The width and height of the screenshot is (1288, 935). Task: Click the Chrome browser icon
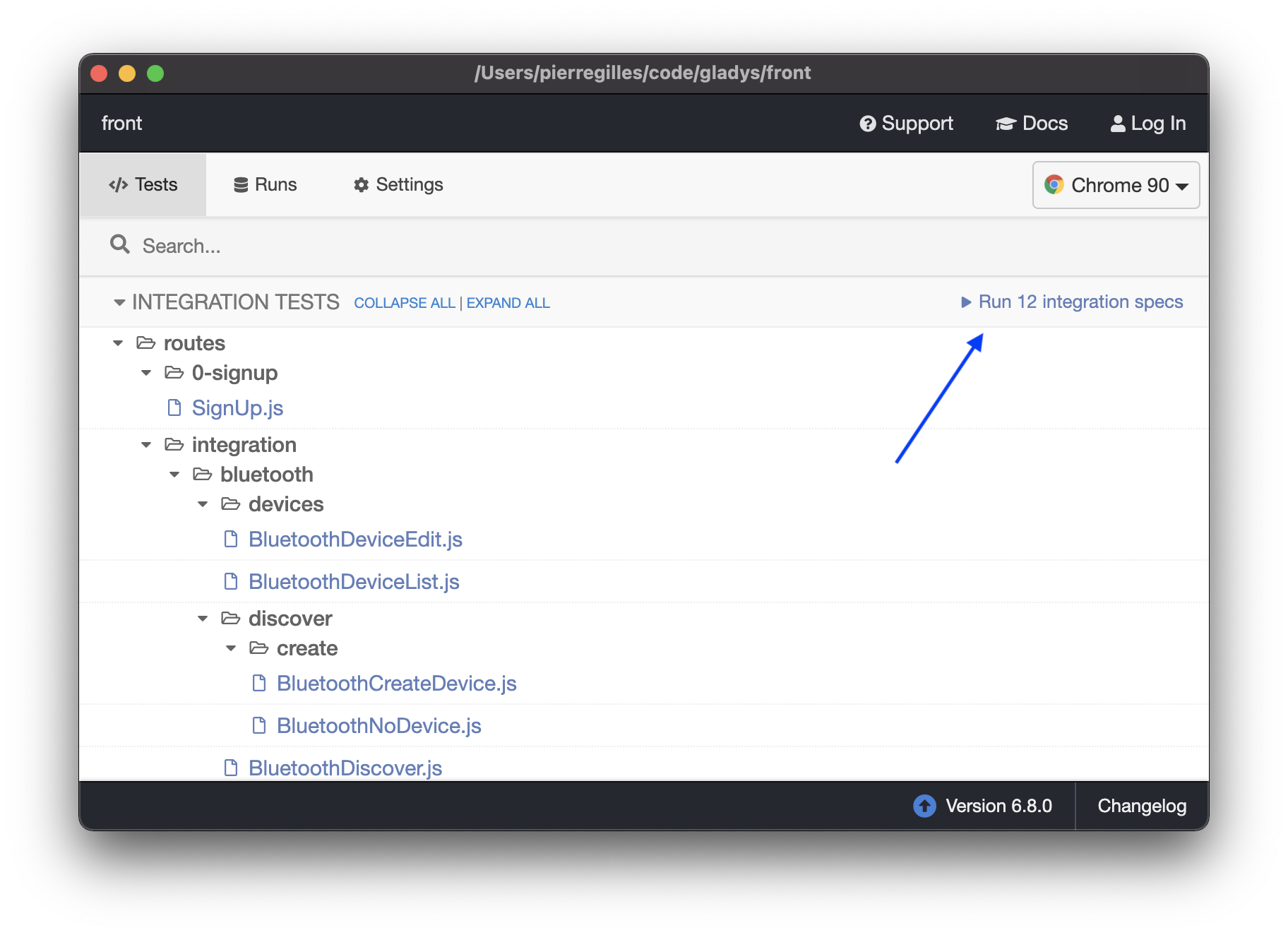pos(1054,185)
